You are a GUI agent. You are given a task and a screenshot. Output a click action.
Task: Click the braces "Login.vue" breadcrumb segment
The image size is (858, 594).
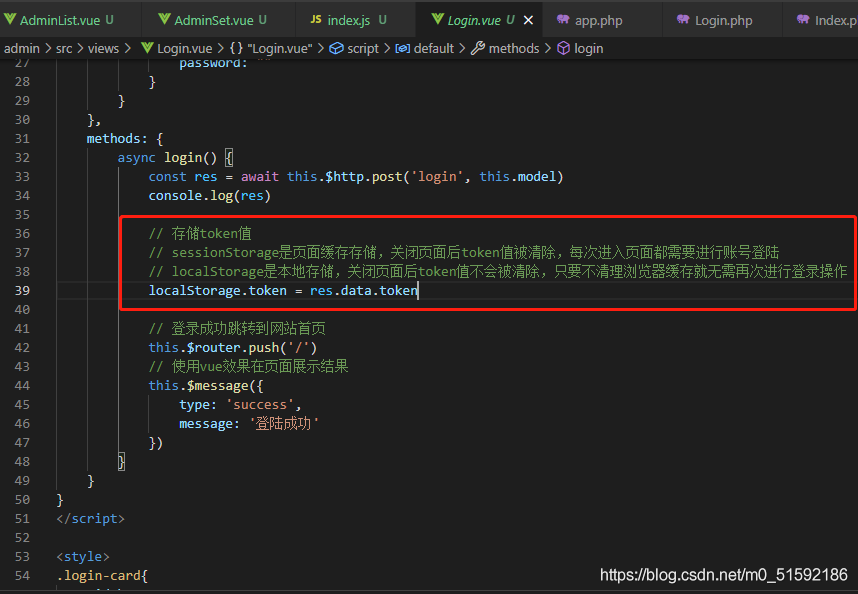tap(271, 49)
